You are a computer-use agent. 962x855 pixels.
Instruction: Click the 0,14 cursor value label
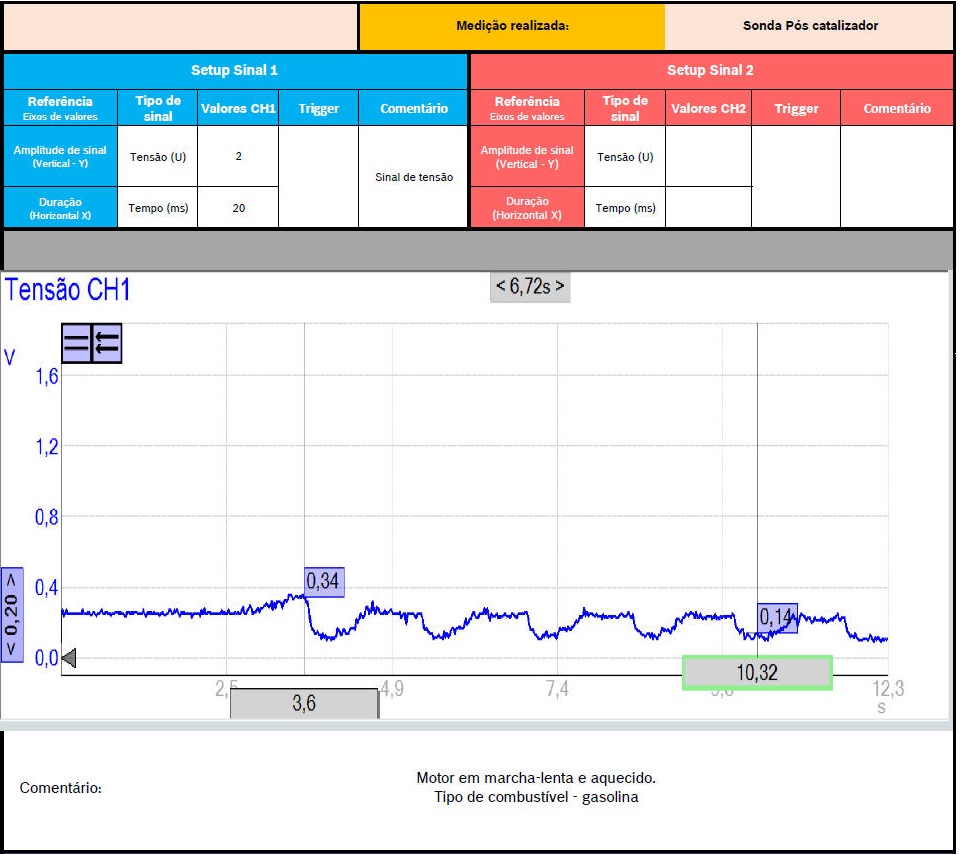pos(777,618)
